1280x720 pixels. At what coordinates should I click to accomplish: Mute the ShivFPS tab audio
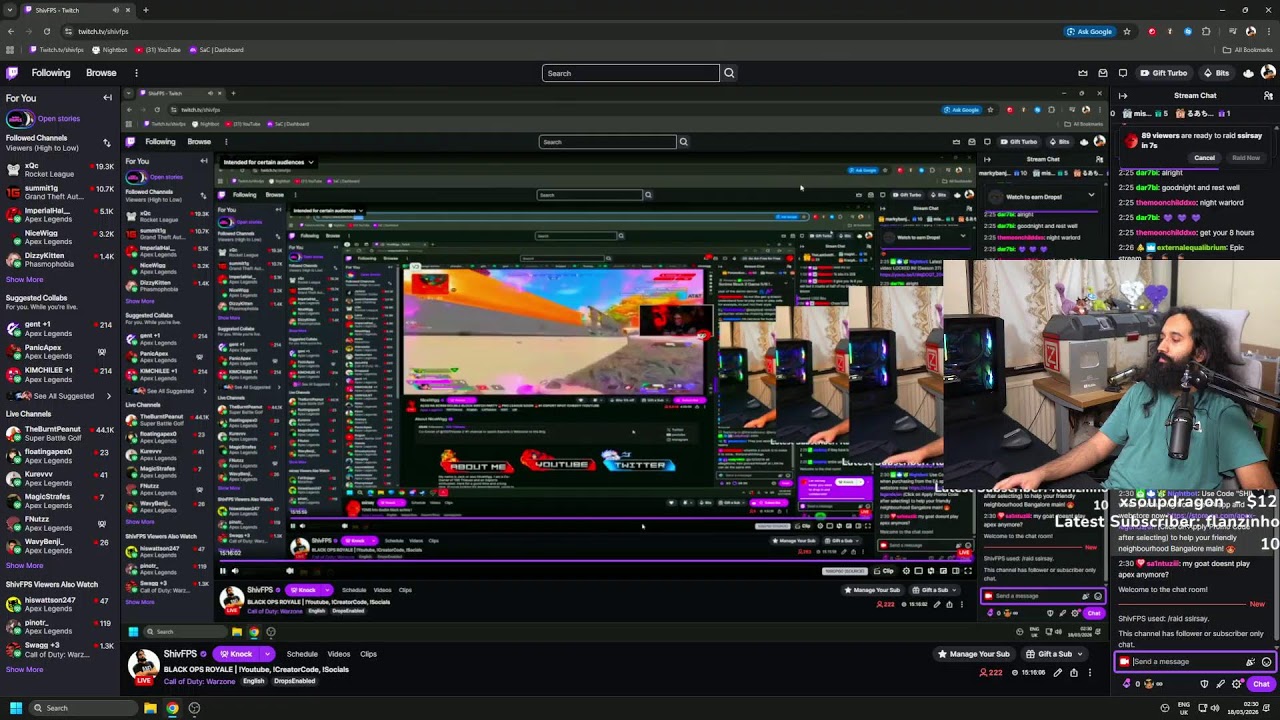pos(116,10)
